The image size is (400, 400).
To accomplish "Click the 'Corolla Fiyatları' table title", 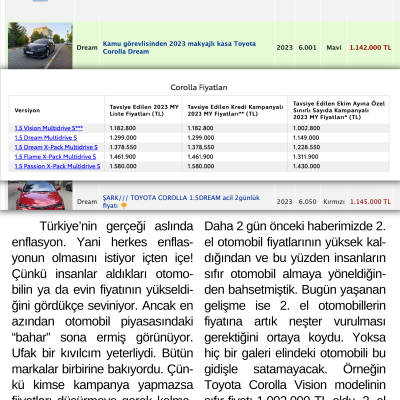I will pos(199,87).
